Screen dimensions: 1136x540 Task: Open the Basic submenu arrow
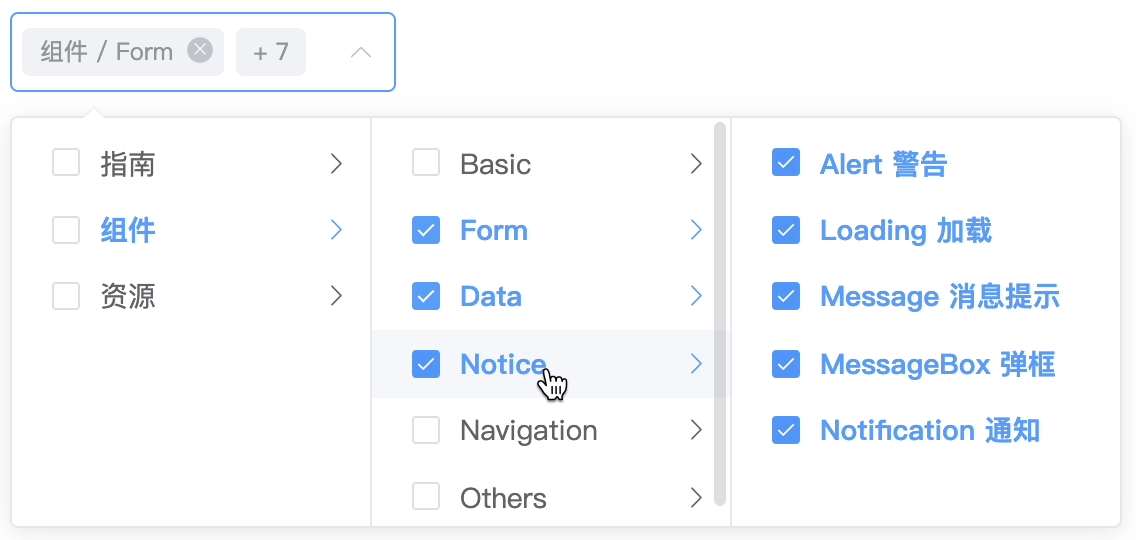(x=696, y=164)
